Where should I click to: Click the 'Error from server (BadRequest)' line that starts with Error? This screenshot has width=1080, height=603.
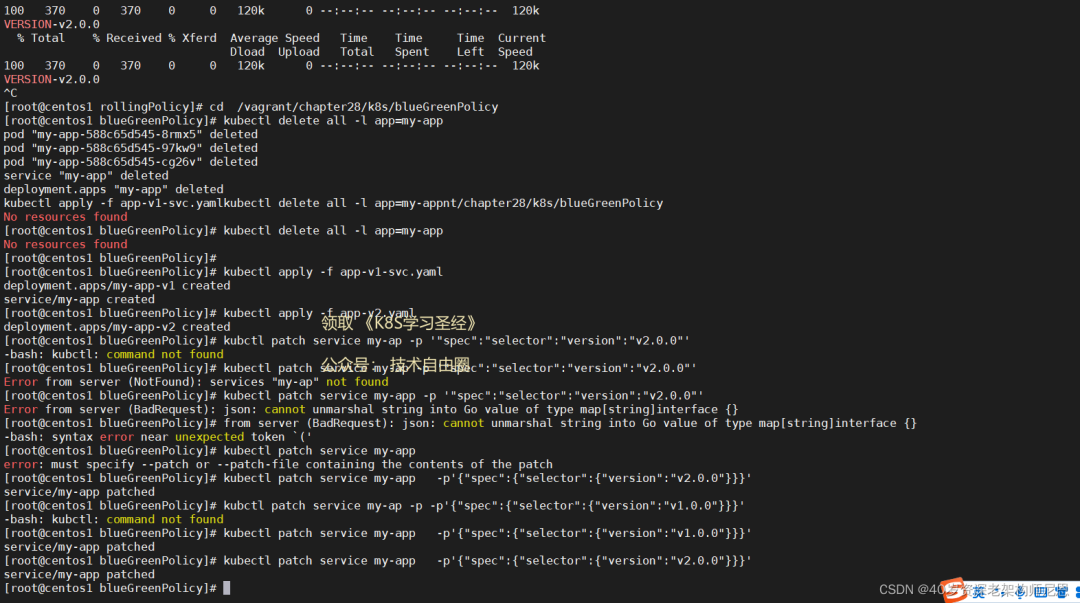pos(371,410)
